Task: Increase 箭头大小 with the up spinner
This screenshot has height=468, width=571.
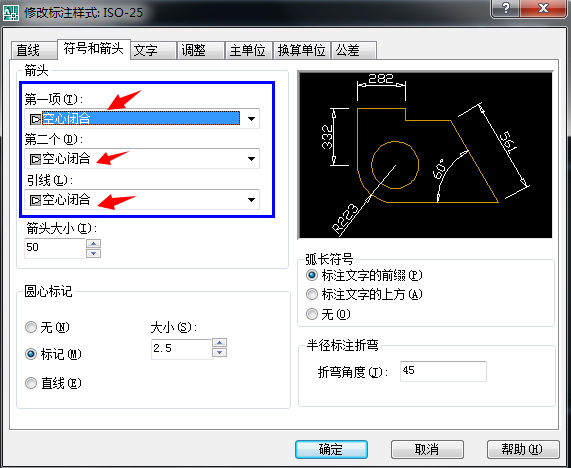Action: tap(94, 243)
